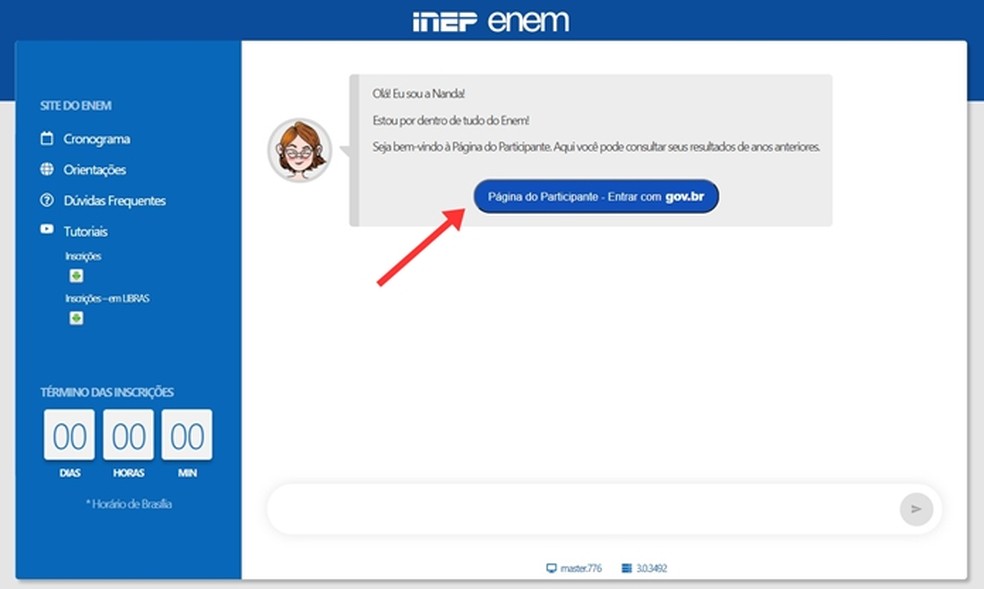The width and height of the screenshot is (984, 589).
Task: Click the 'Seja bem-vindo à Página do Participante' message
Action: point(596,147)
